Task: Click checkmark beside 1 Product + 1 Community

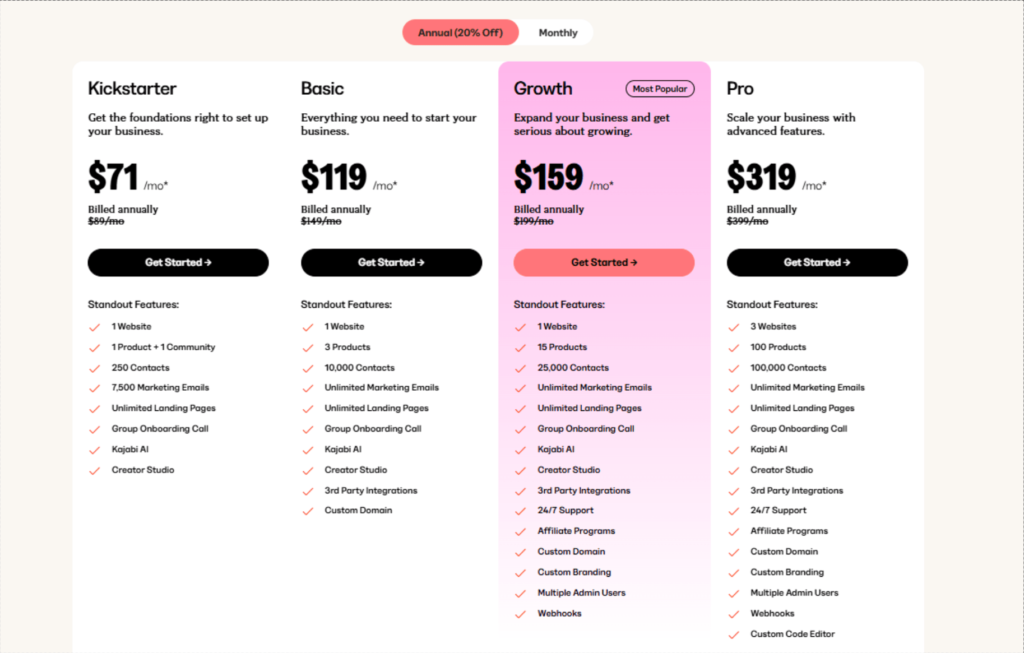Action: (x=95, y=348)
